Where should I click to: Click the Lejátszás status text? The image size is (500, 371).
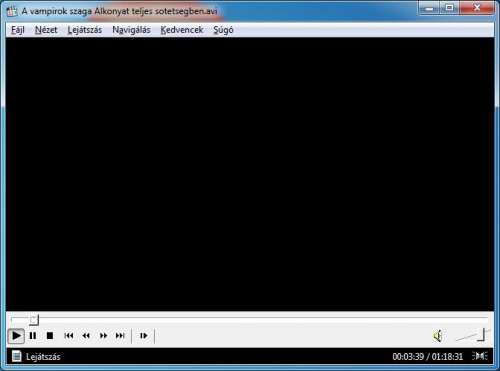(43, 357)
